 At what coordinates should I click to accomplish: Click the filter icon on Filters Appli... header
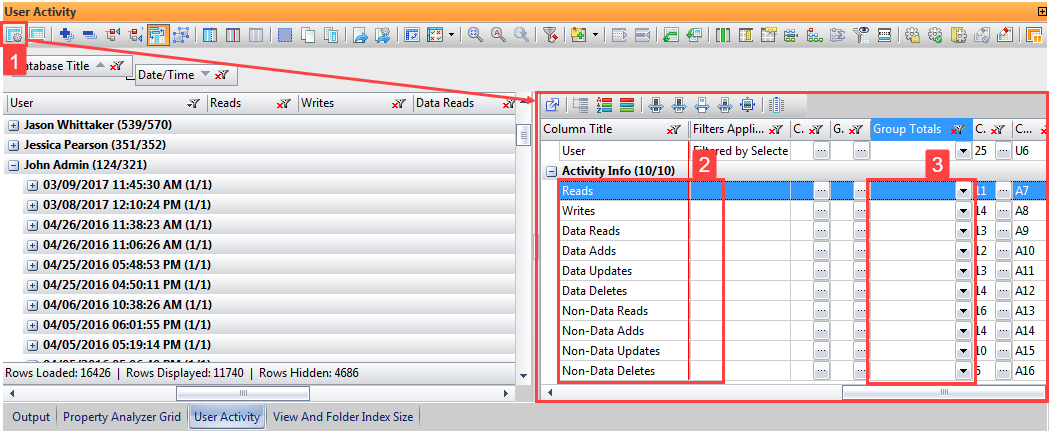click(x=776, y=130)
